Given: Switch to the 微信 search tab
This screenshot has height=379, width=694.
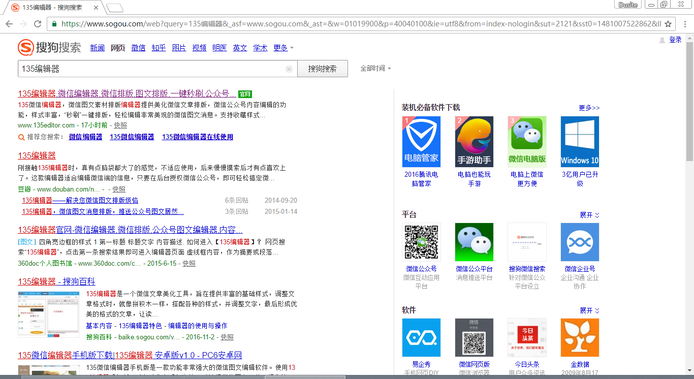Looking at the screenshot, I should pos(138,48).
